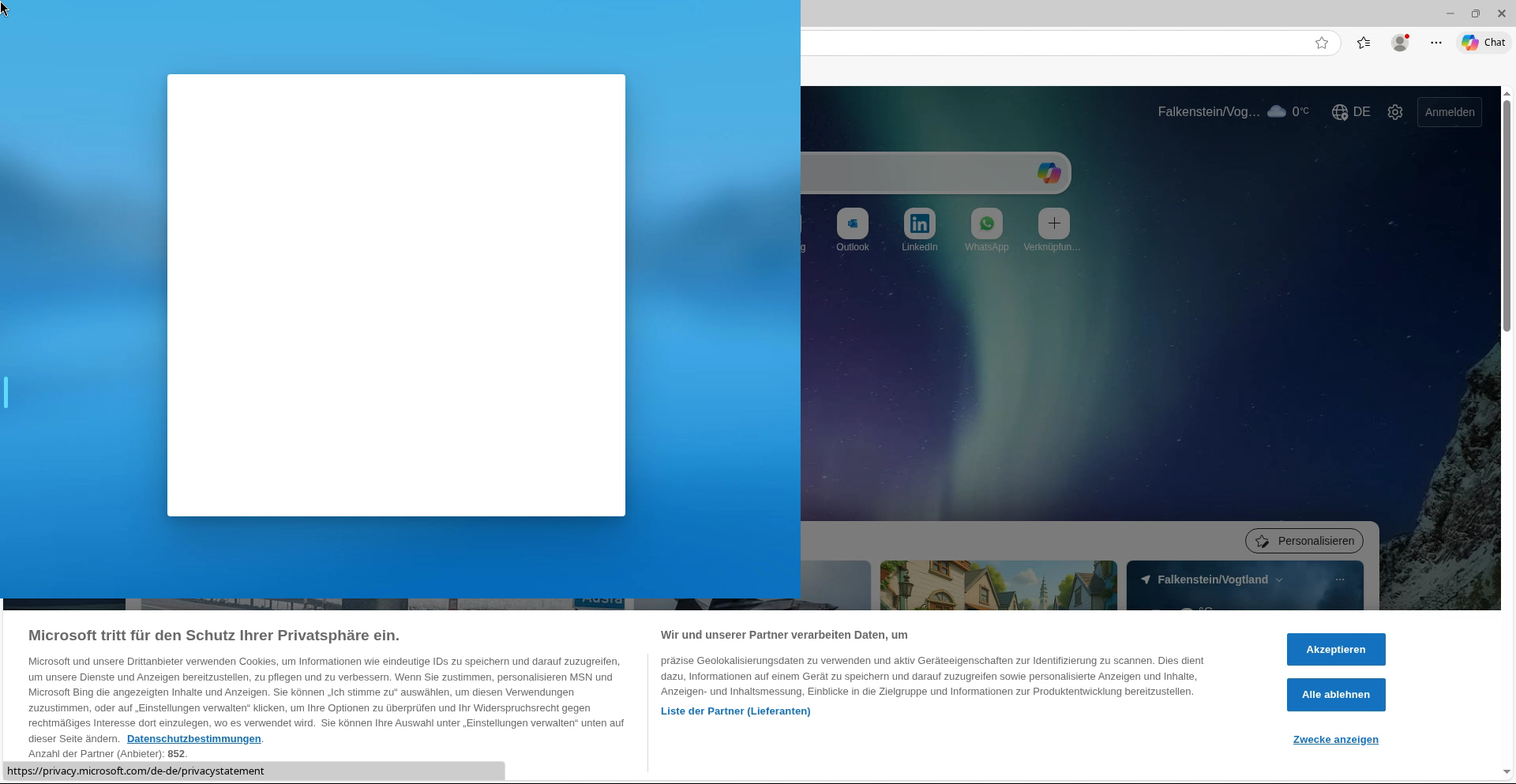Open the browser three-dot settings menu
This screenshot has width=1516, height=784.
(1435, 43)
